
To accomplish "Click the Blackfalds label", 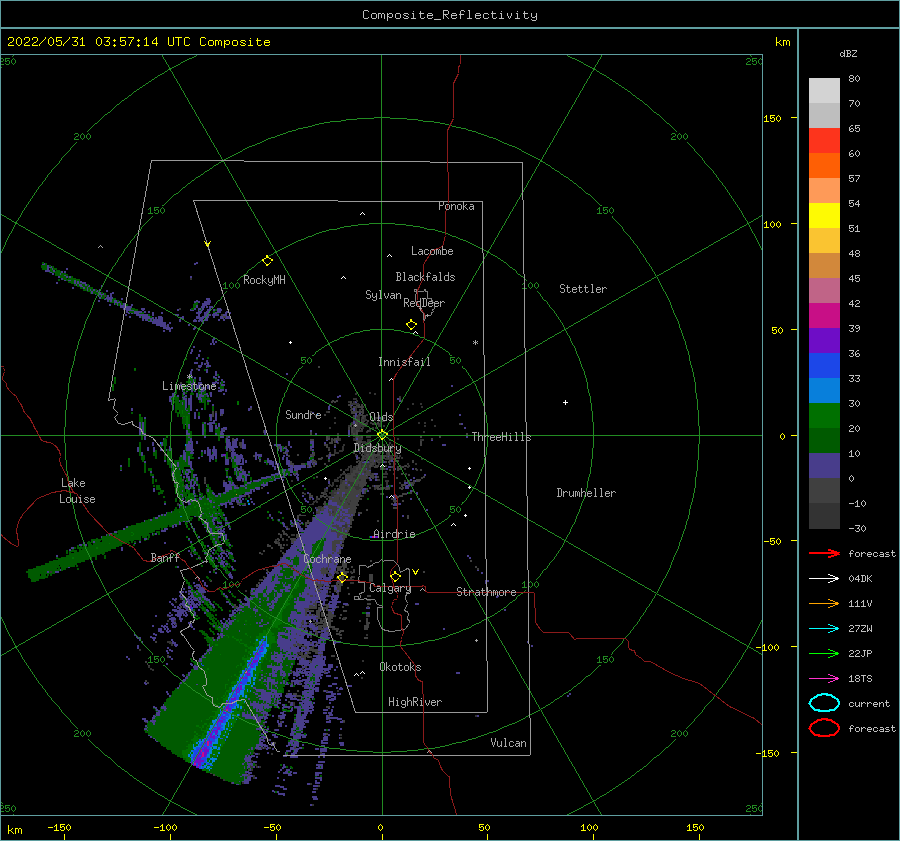I will [x=425, y=277].
